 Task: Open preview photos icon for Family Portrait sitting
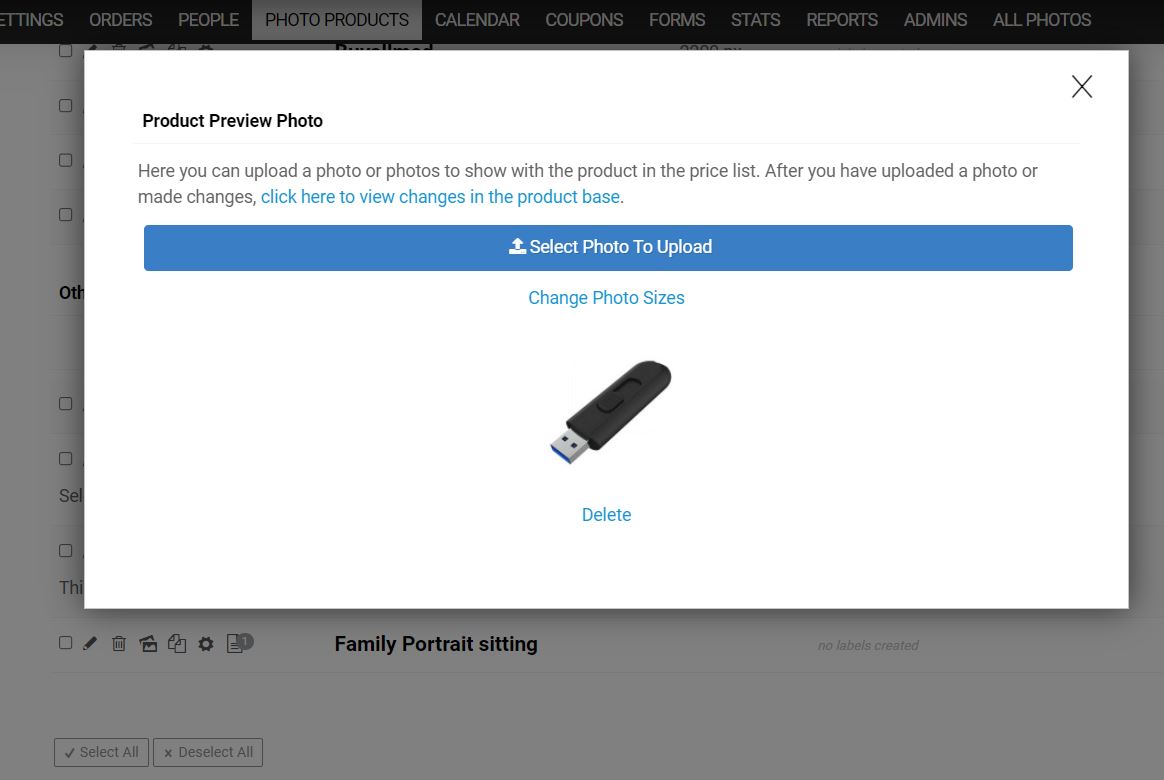(148, 643)
